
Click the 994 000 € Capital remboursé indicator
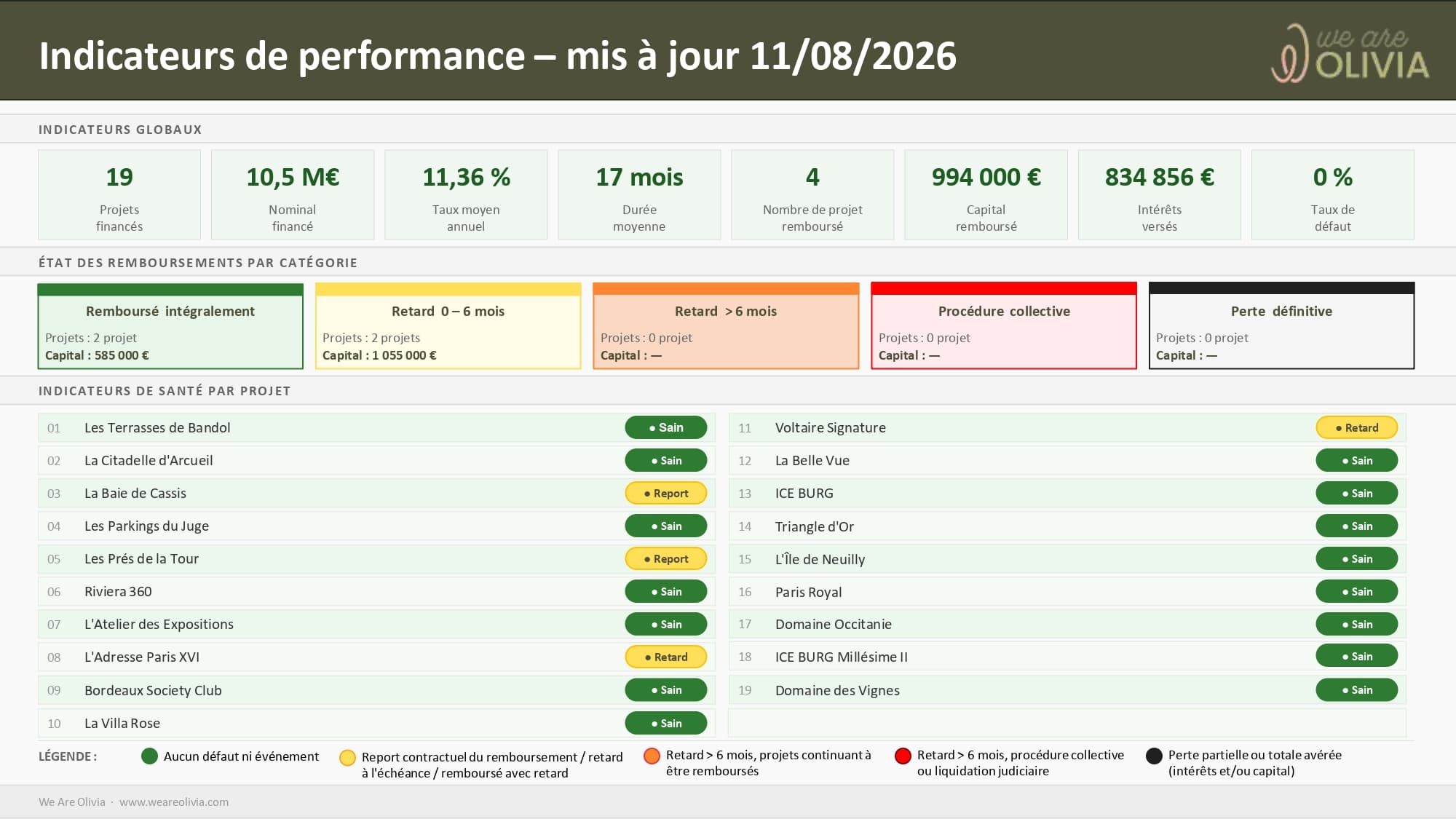986,195
